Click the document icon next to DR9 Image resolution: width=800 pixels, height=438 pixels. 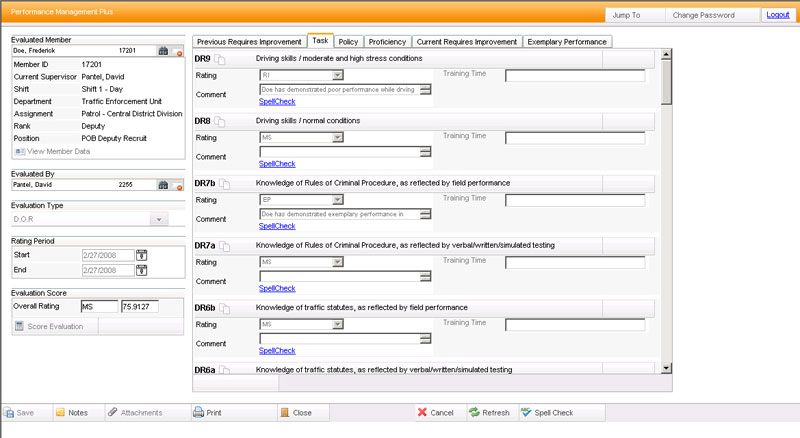pos(224,60)
